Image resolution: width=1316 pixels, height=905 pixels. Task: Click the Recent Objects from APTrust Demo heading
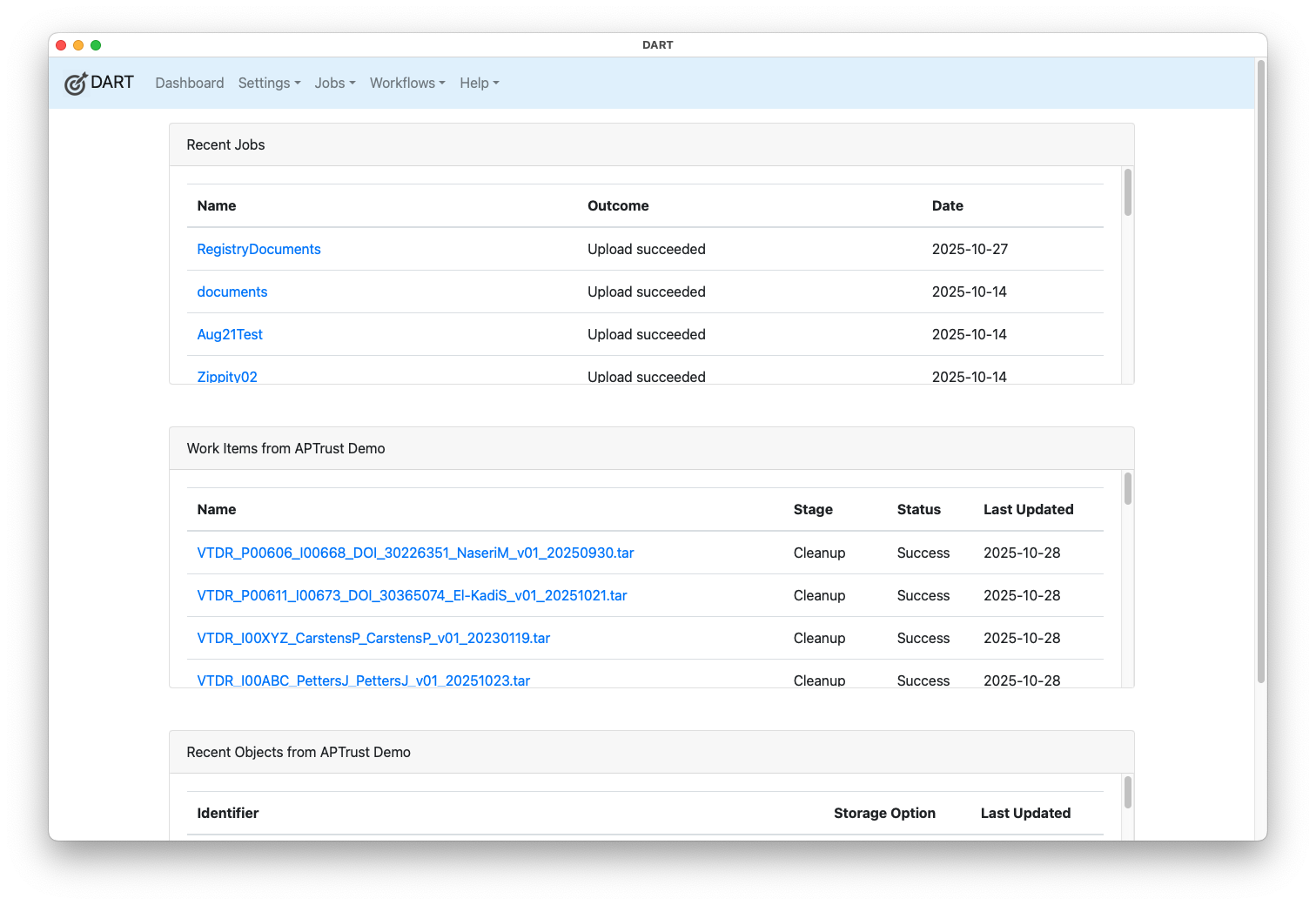tap(299, 752)
